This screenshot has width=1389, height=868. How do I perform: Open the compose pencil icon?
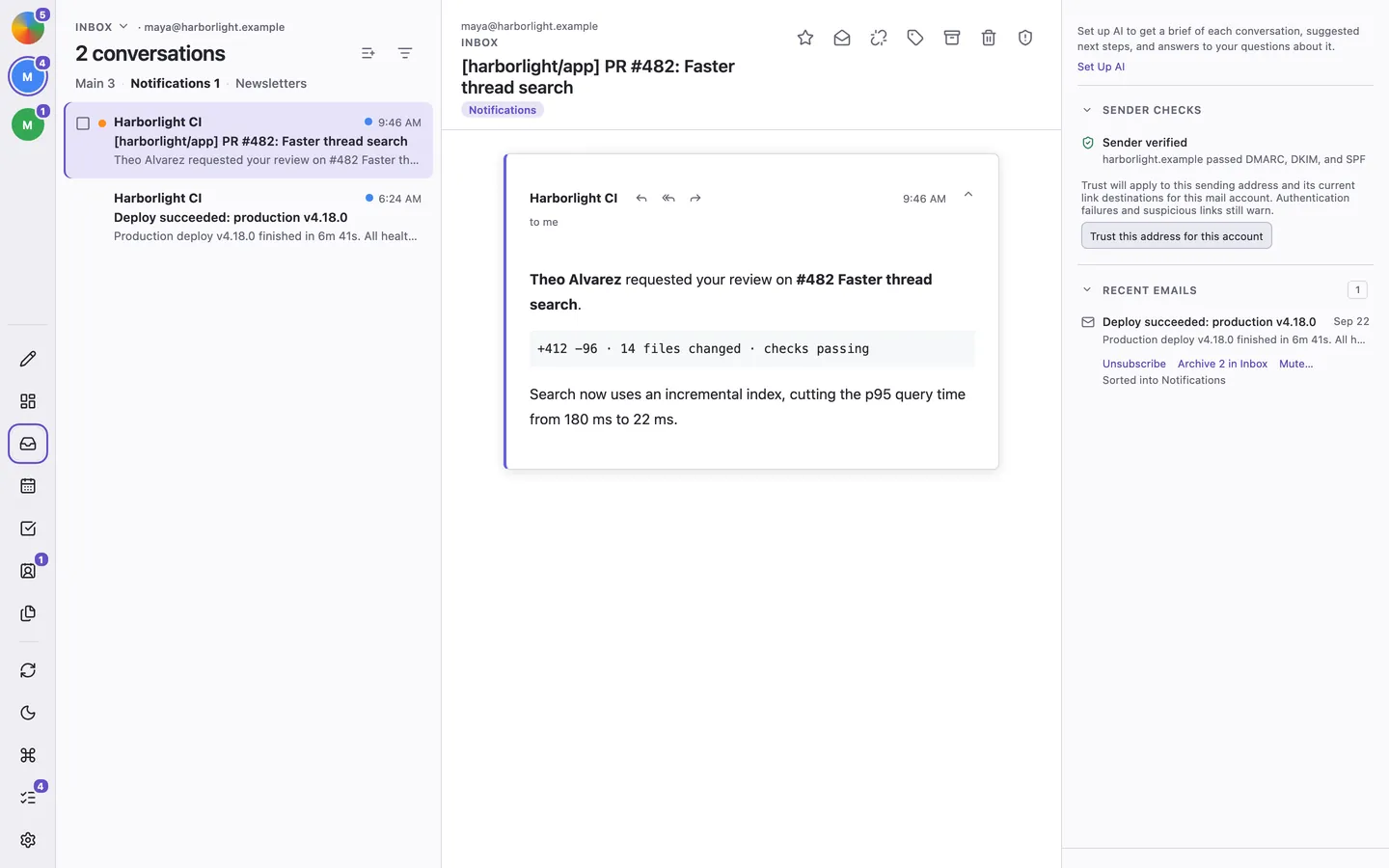coord(28,359)
